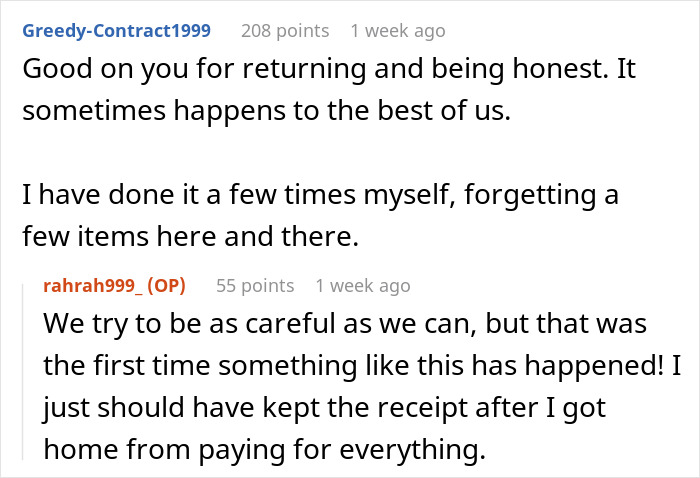Open the reply's 1 week ago timestamp
Viewport: 700px width, 478px height.
363,286
